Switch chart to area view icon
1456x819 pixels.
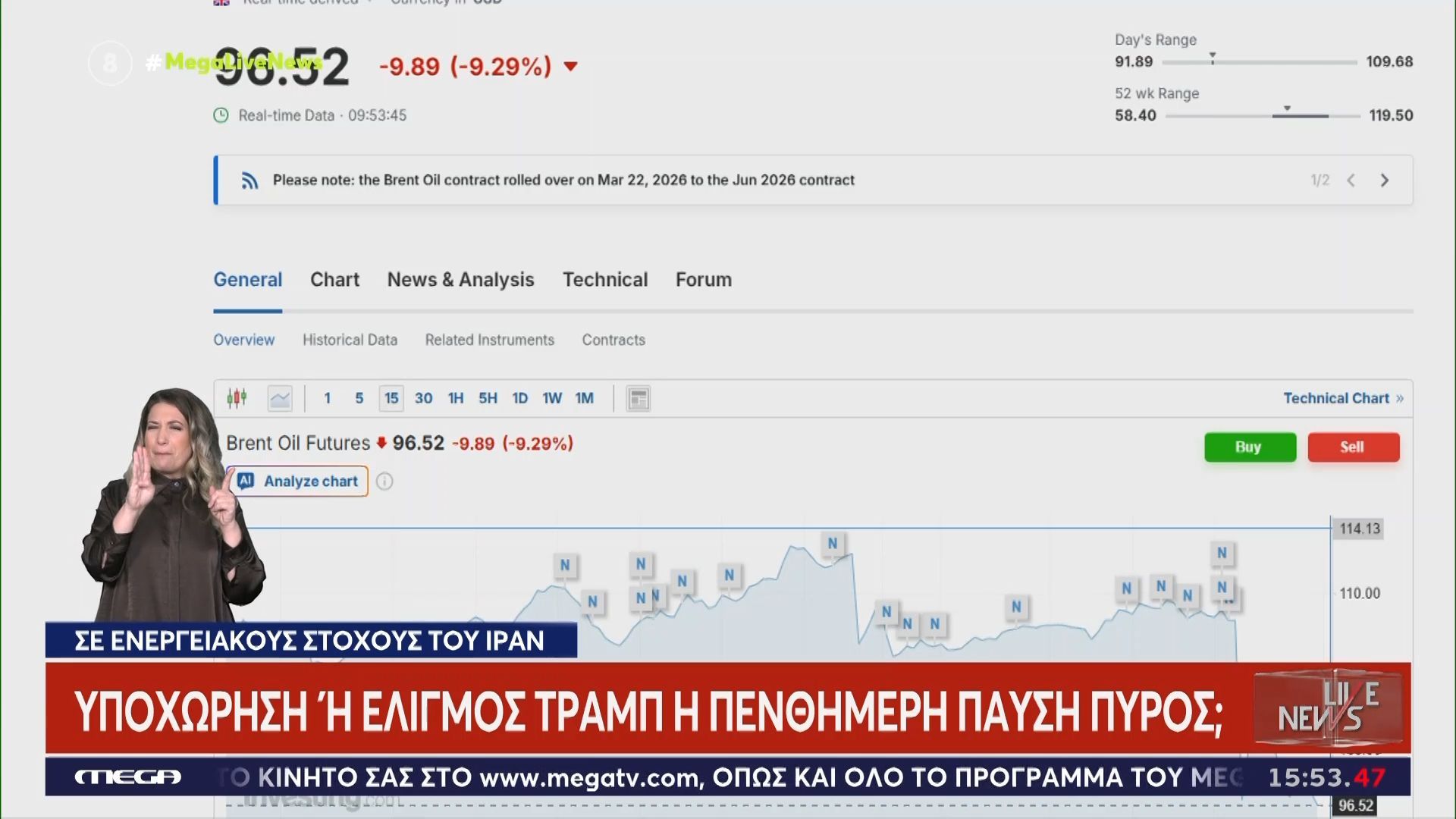[280, 398]
